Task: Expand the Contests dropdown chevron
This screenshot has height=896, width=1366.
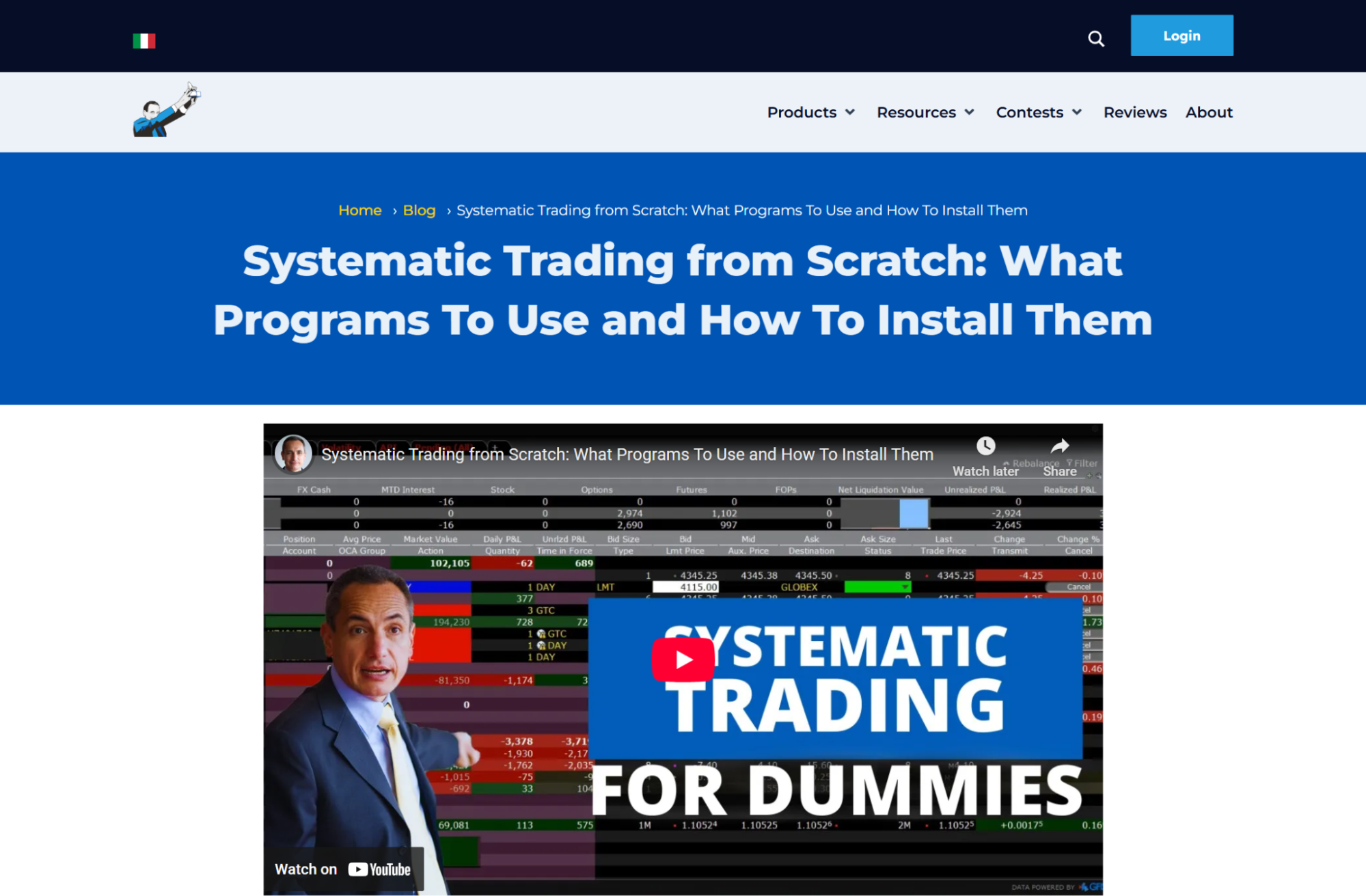Action: (1077, 112)
